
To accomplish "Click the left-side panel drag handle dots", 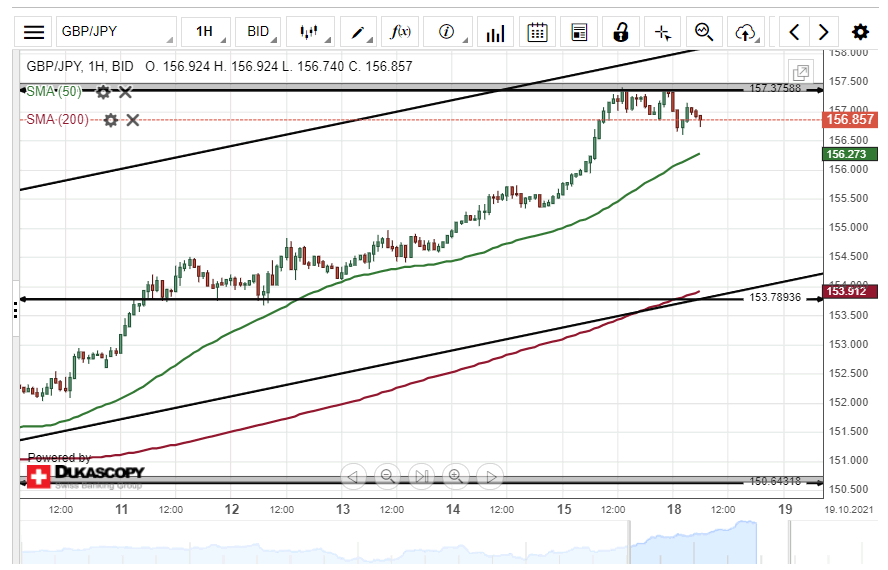I will (x=15, y=310).
